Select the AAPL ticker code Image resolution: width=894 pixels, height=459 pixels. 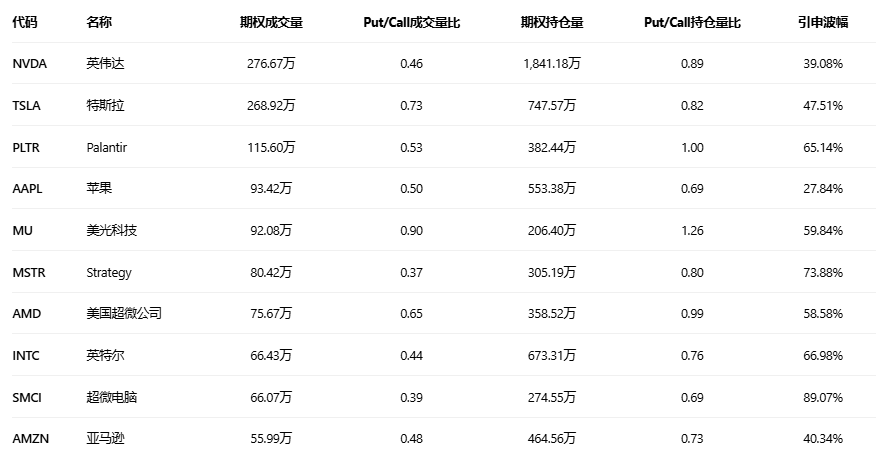pyautogui.click(x=27, y=189)
